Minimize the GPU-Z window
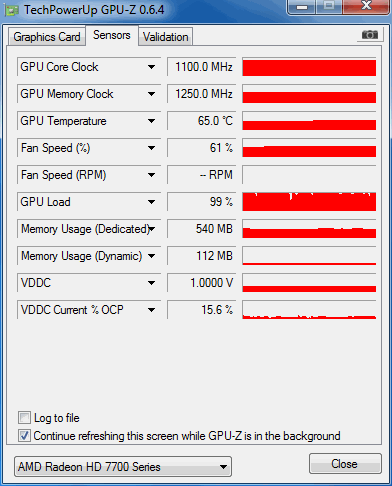The width and height of the screenshot is (392, 486). pos(301,7)
